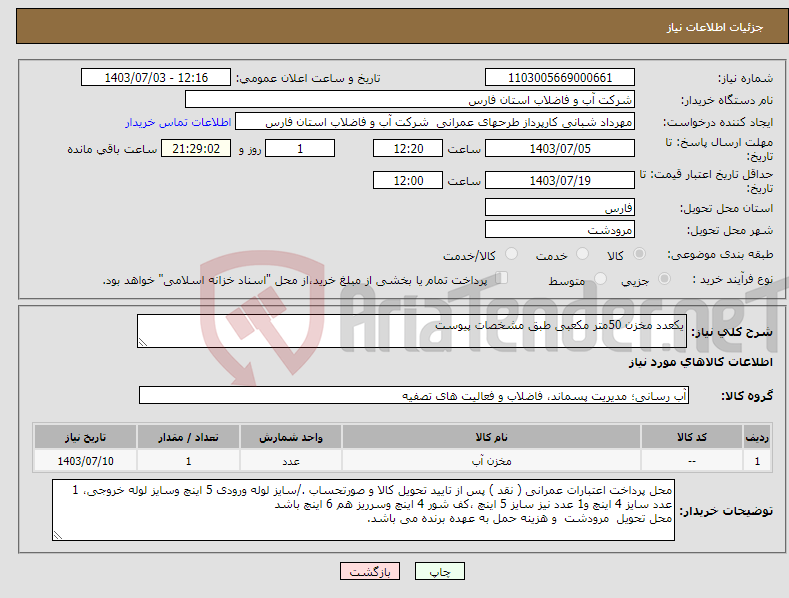Viewport: 789px width, 598px height.
Task: Click the row number cell showing 1
Action: [x=757, y=461]
